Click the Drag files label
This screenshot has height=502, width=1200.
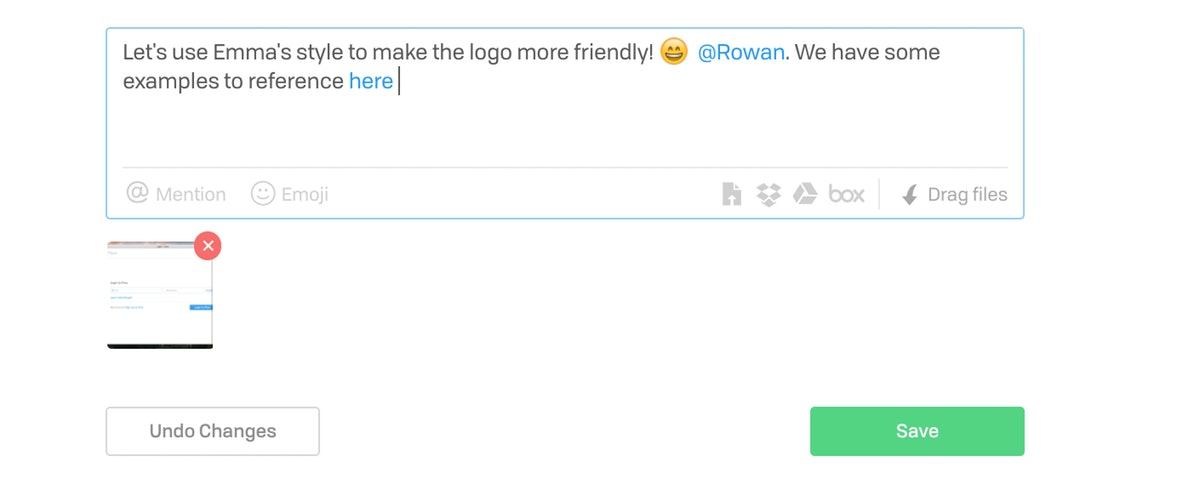(968, 194)
